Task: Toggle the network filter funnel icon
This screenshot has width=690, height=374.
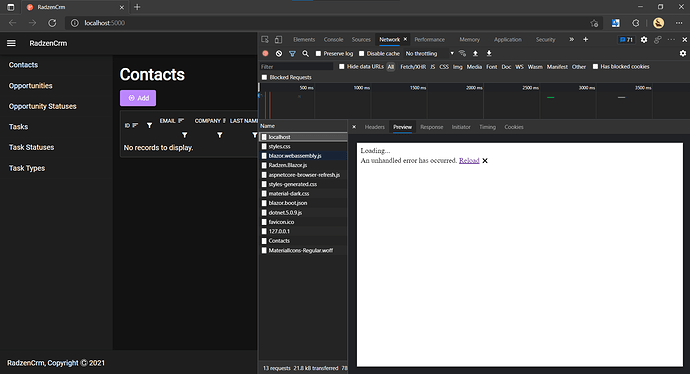Action: coord(292,53)
